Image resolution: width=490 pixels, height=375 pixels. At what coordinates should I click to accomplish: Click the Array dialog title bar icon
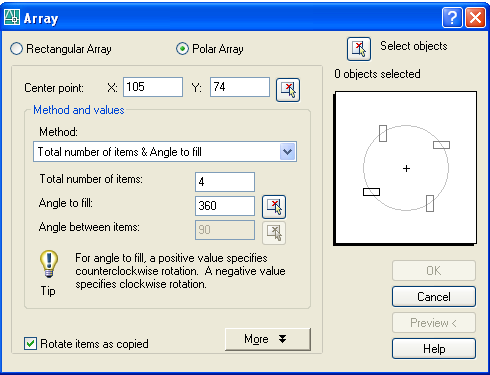coord(12,17)
